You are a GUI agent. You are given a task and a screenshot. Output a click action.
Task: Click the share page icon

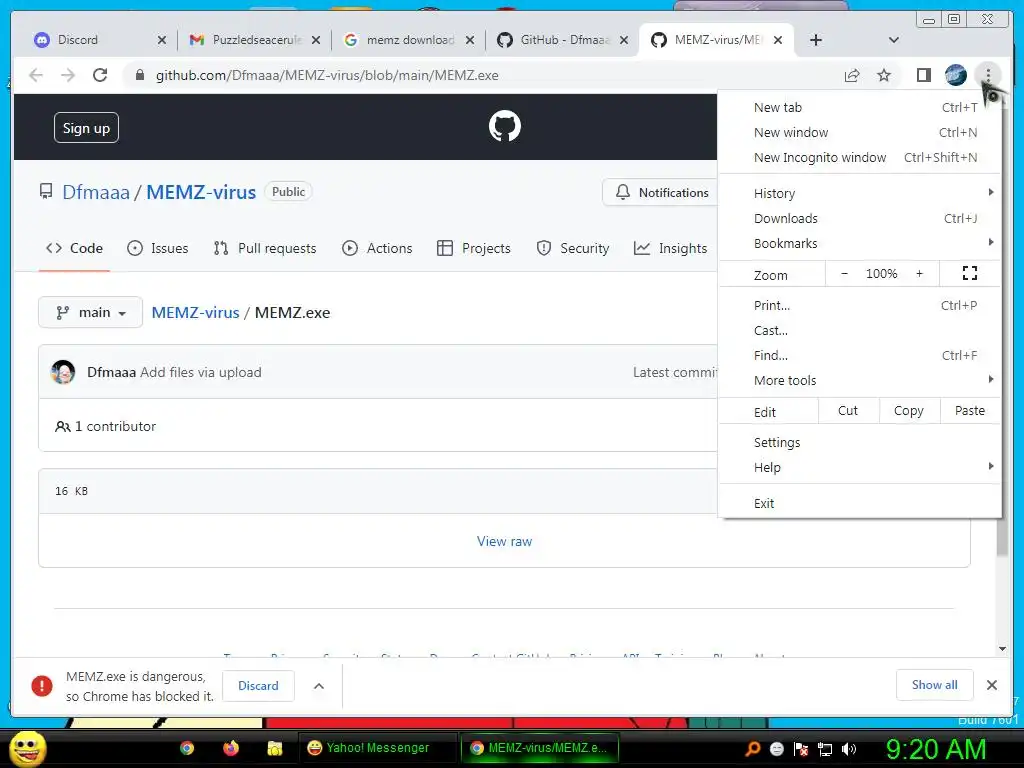click(852, 75)
